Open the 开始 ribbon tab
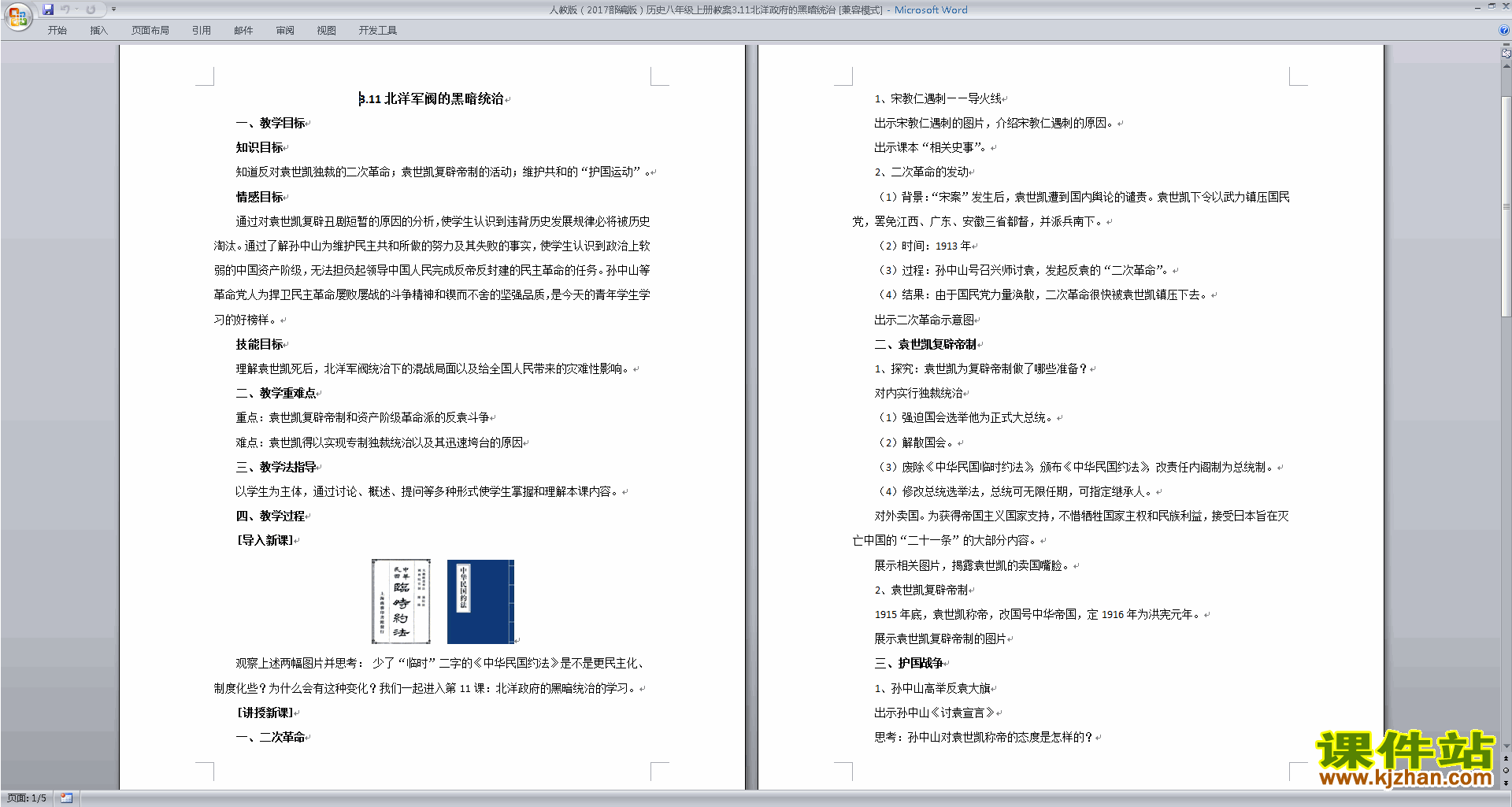 pos(57,30)
